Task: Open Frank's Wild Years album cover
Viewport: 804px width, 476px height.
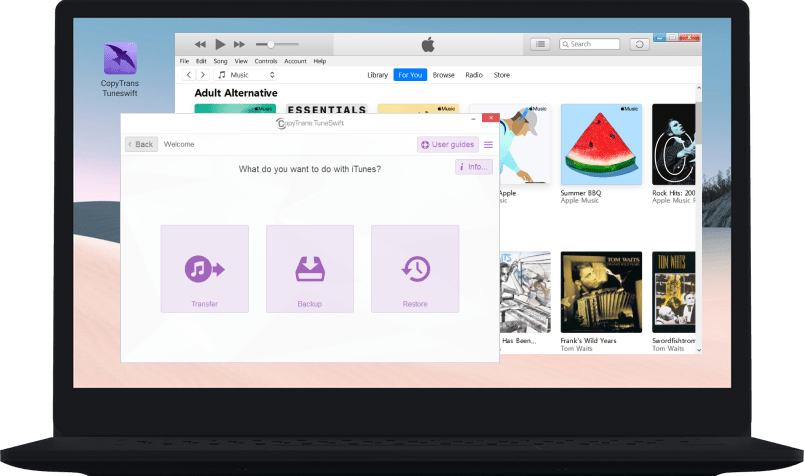Action: pyautogui.click(x=601, y=292)
